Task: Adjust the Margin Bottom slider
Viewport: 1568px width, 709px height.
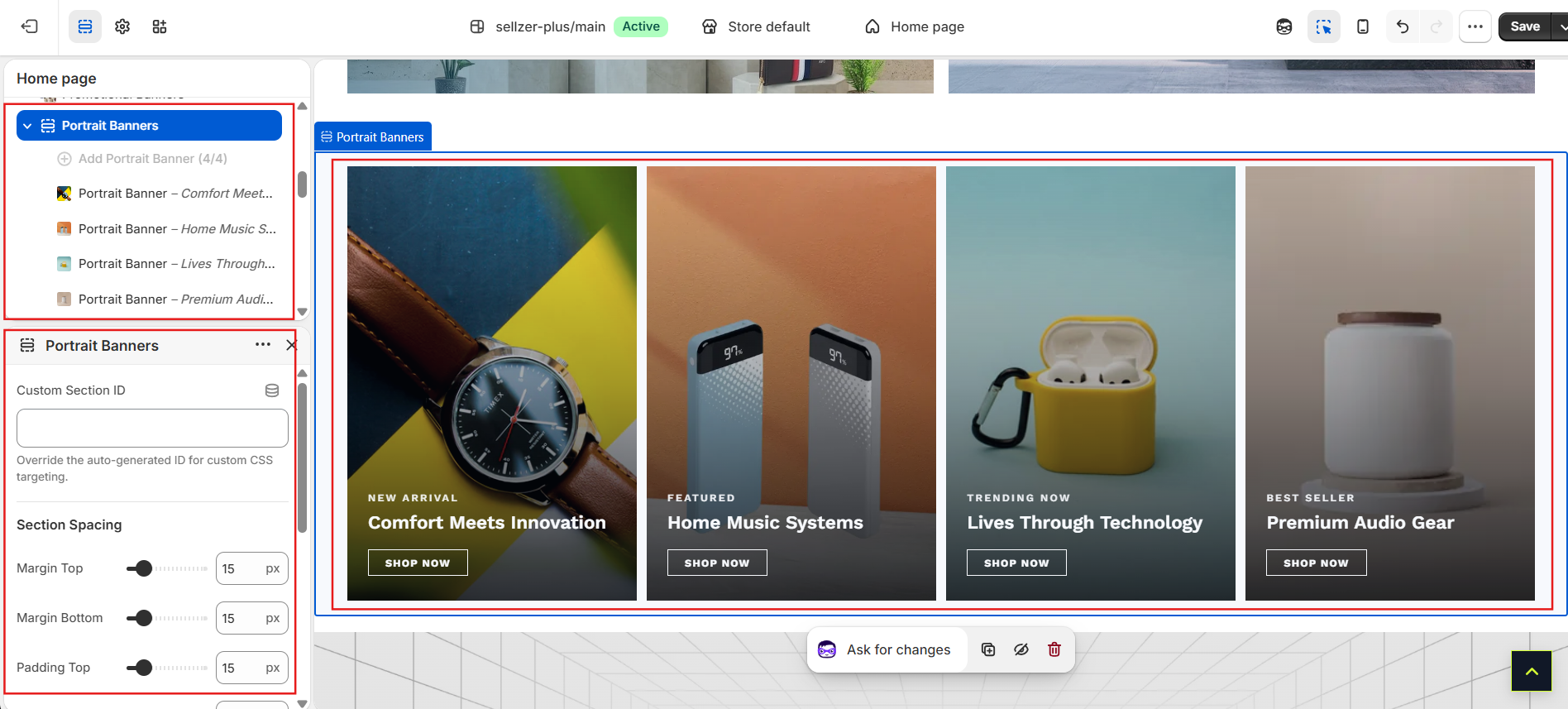Action: tap(167, 618)
